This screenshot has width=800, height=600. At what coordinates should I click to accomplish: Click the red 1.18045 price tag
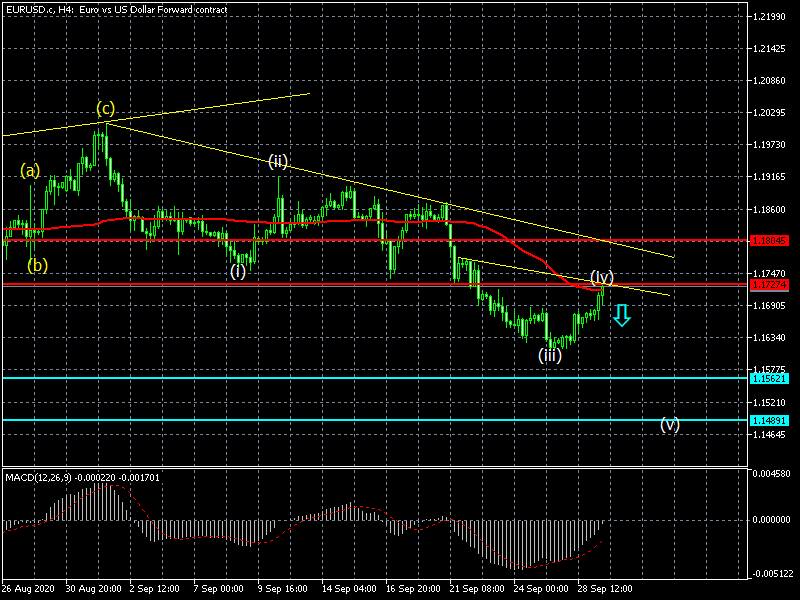coord(775,241)
